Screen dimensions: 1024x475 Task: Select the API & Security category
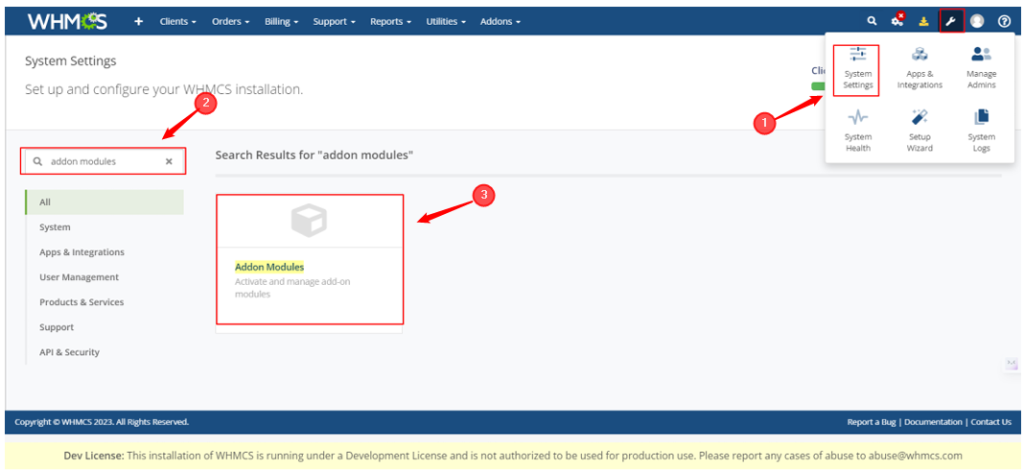pyautogui.click(x=69, y=352)
